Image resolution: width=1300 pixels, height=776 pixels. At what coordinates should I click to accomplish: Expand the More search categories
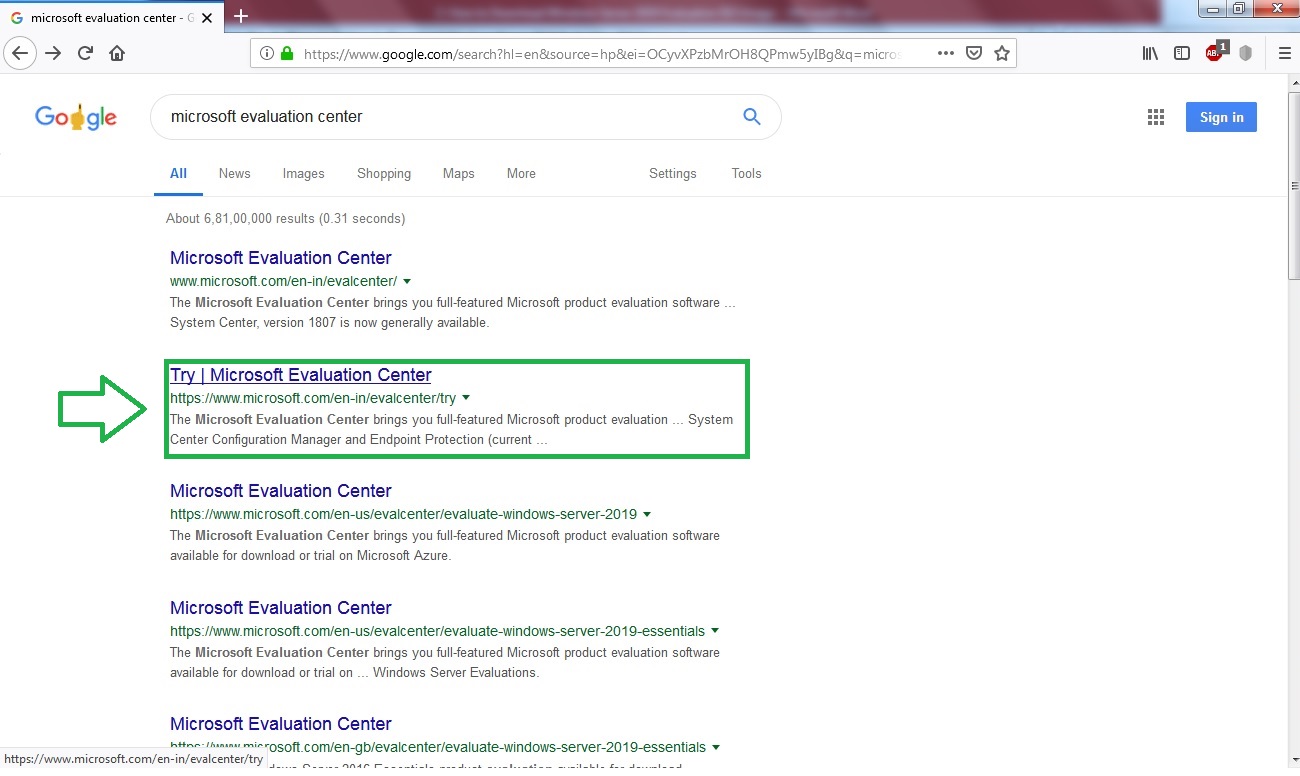coord(521,173)
